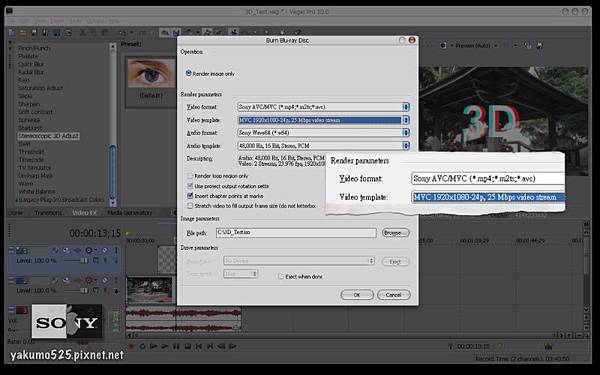Click Play from start button
Viewport: 600px width, 375px height.
coord(154,346)
